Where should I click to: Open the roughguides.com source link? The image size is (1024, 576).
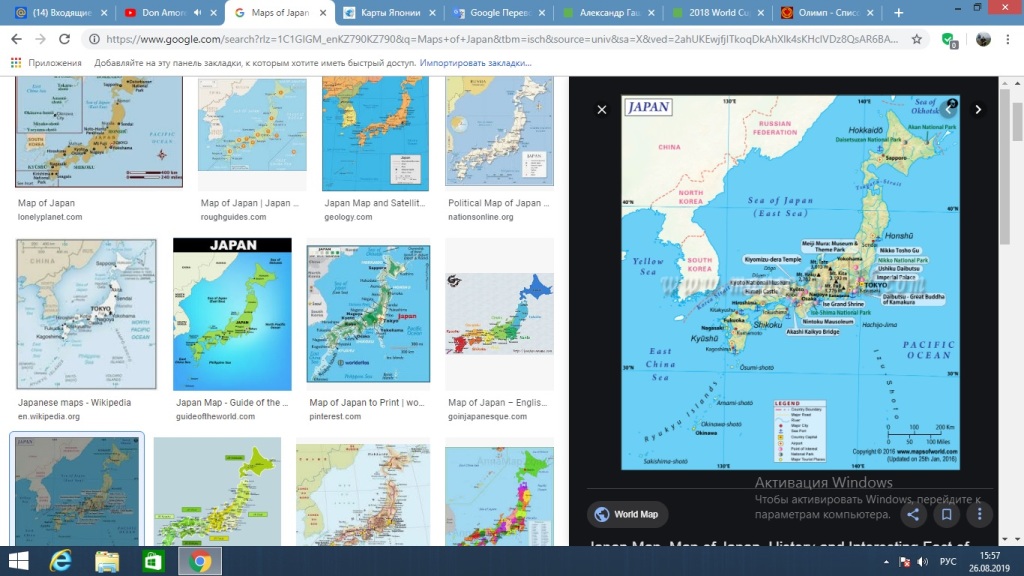[x=233, y=217]
